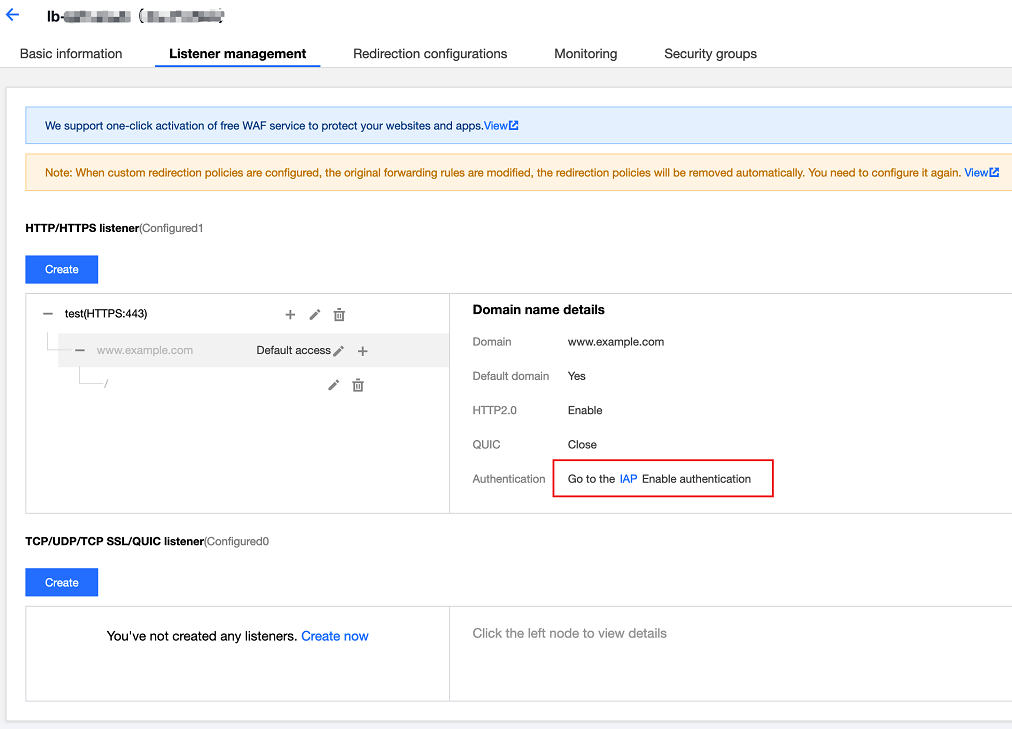Add a URL path under www.example.com
The width and height of the screenshot is (1012, 729).
coord(363,351)
